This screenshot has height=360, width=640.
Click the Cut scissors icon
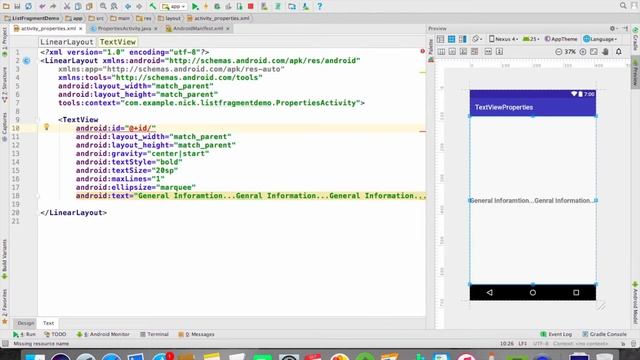pyautogui.click(x=67, y=6)
